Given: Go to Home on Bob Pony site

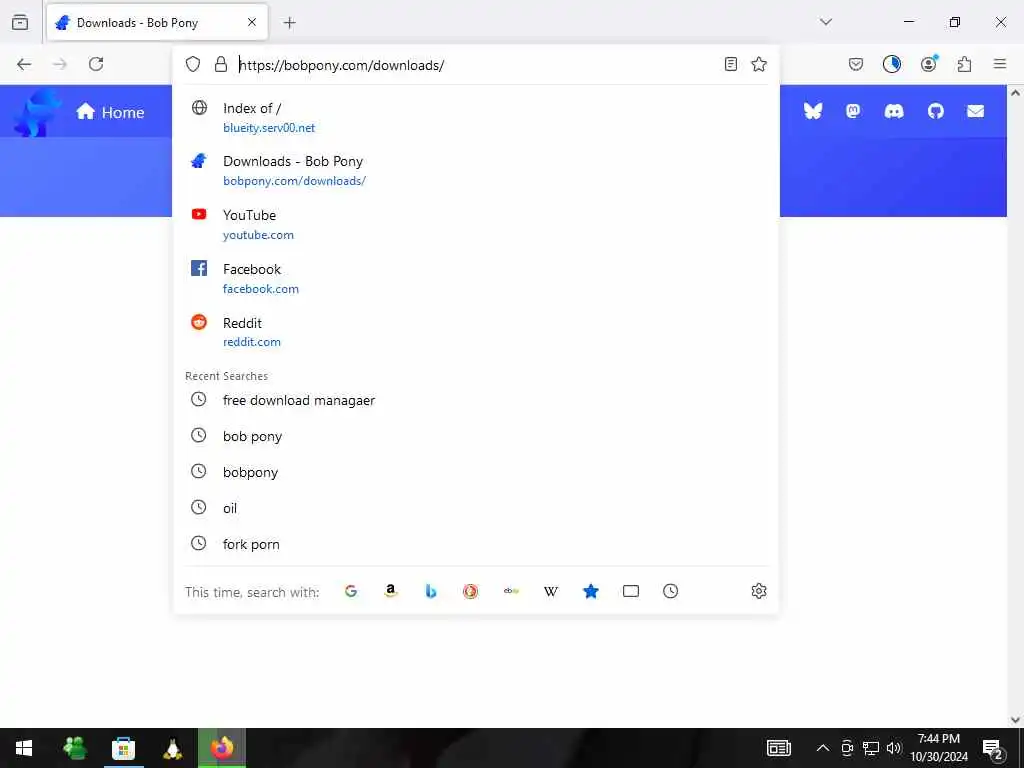Looking at the screenshot, I should pyautogui.click(x=110, y=112).
